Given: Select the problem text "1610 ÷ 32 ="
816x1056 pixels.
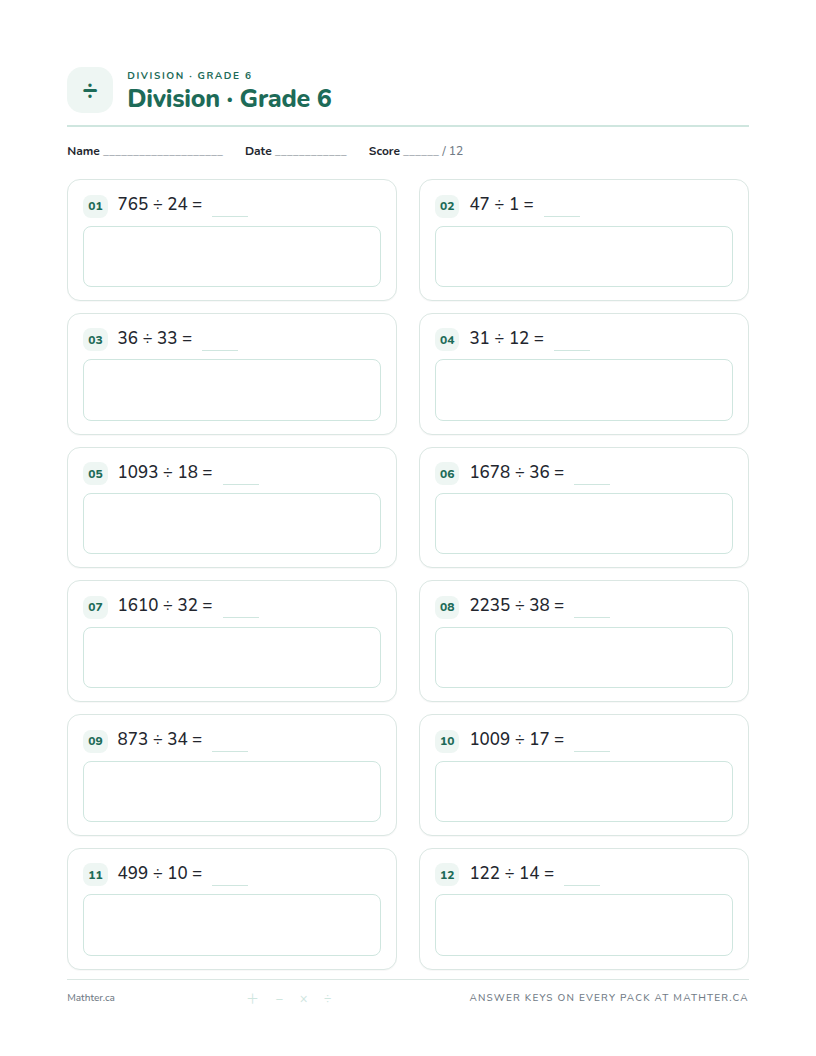Looking at the screenshot, I should [x=165, y=605].
